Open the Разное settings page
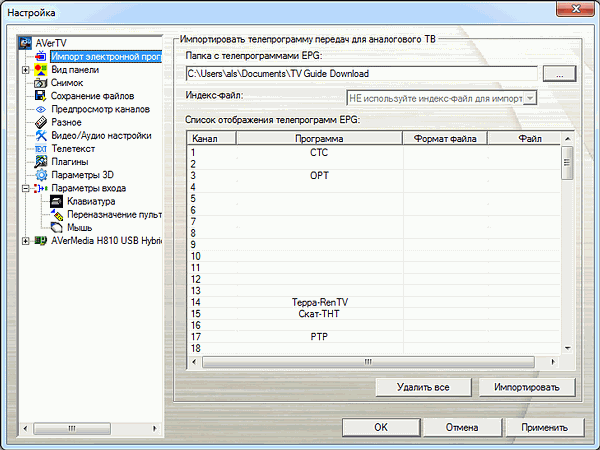The height and width of the screenshot is (450, 600). click(x=66, y=122)
